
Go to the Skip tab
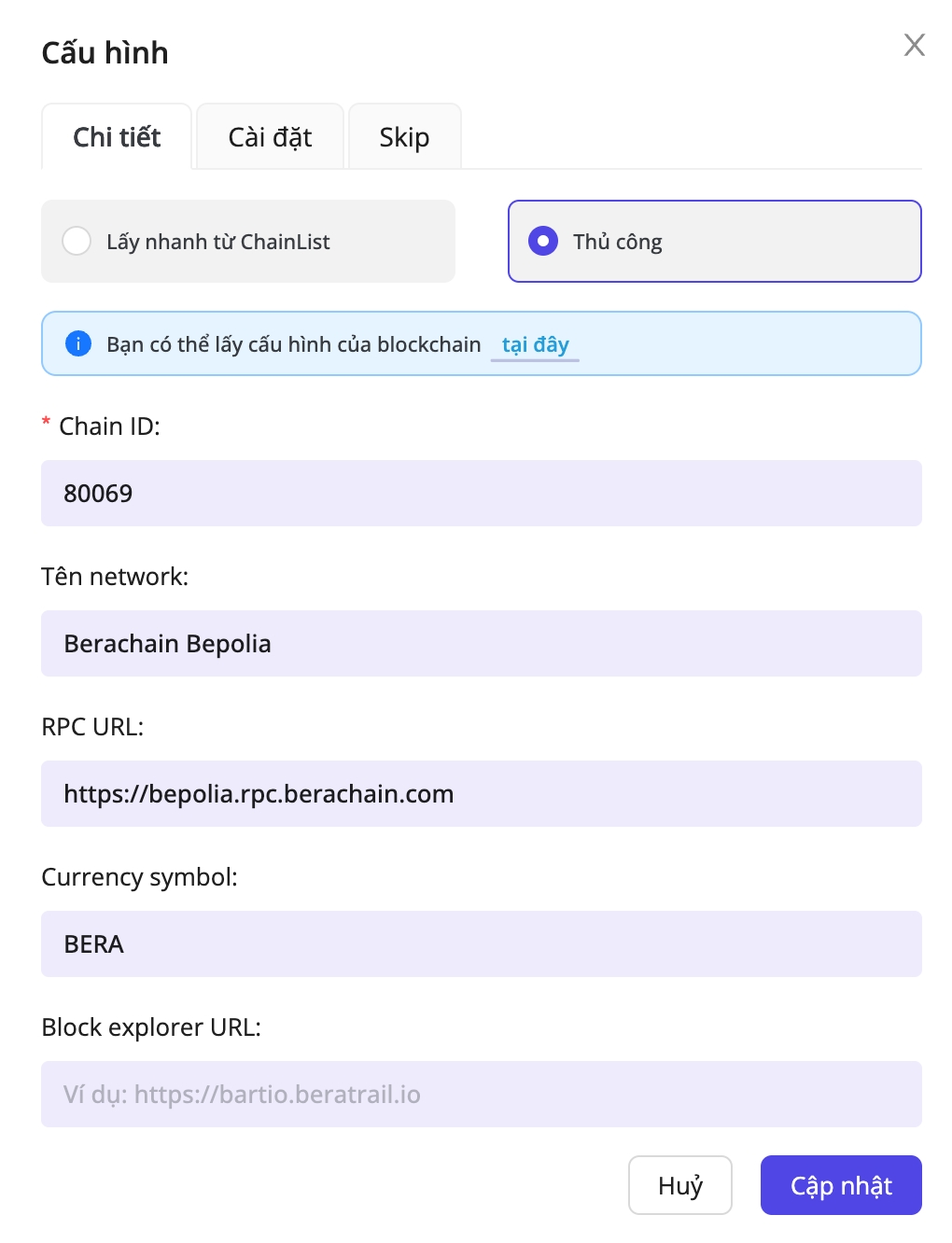pyautogui.click(x=404, y=137)
